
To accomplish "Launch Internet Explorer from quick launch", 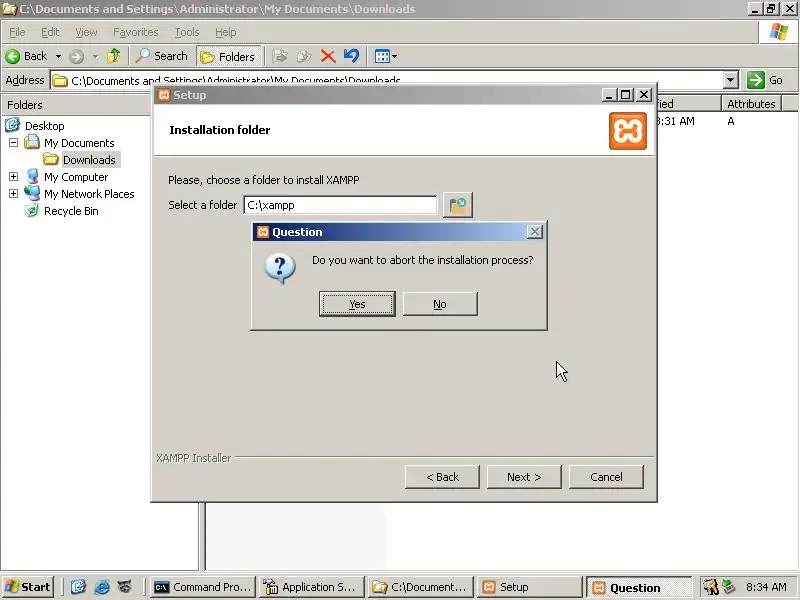I will pyautogui.click(x=102, y=587).
